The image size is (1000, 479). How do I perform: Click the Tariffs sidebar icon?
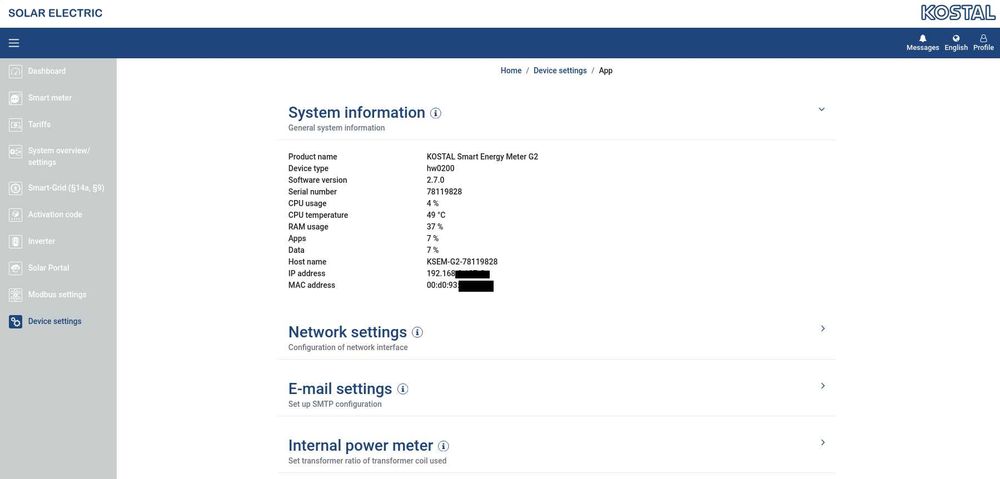pos(15,125)
